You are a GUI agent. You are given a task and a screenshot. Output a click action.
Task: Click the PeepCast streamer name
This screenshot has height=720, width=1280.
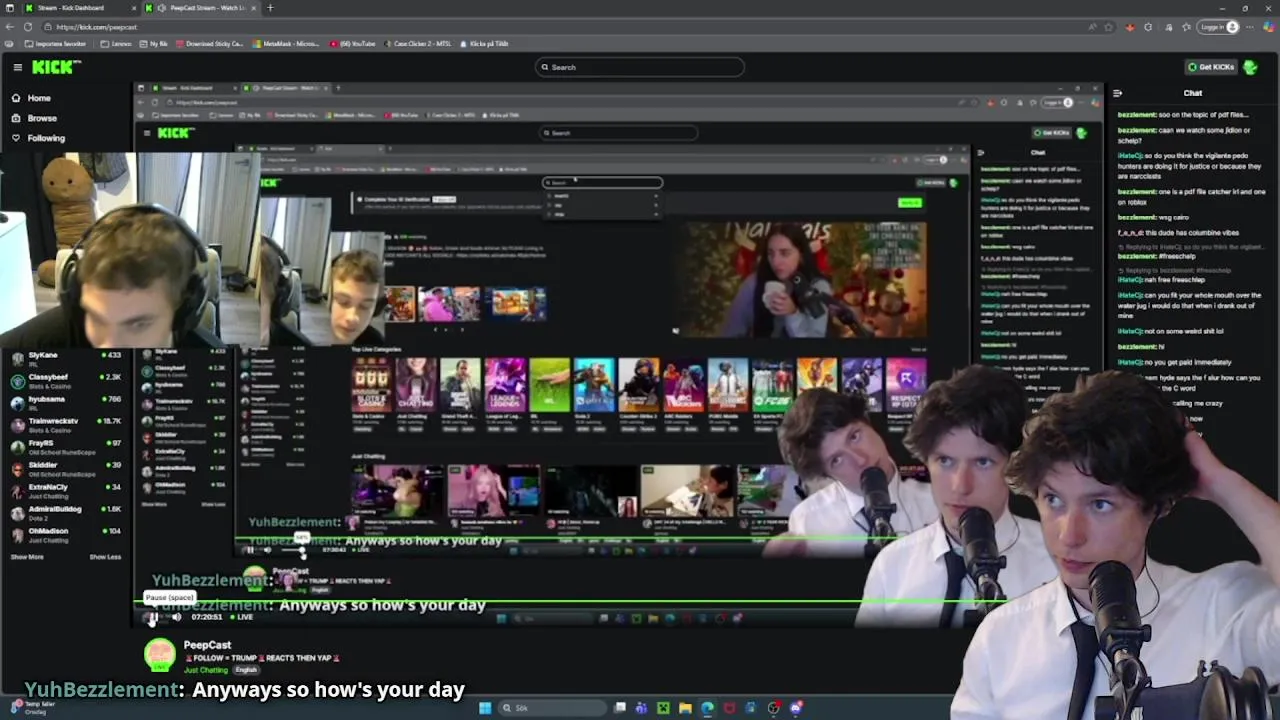(x=207, y=645)
